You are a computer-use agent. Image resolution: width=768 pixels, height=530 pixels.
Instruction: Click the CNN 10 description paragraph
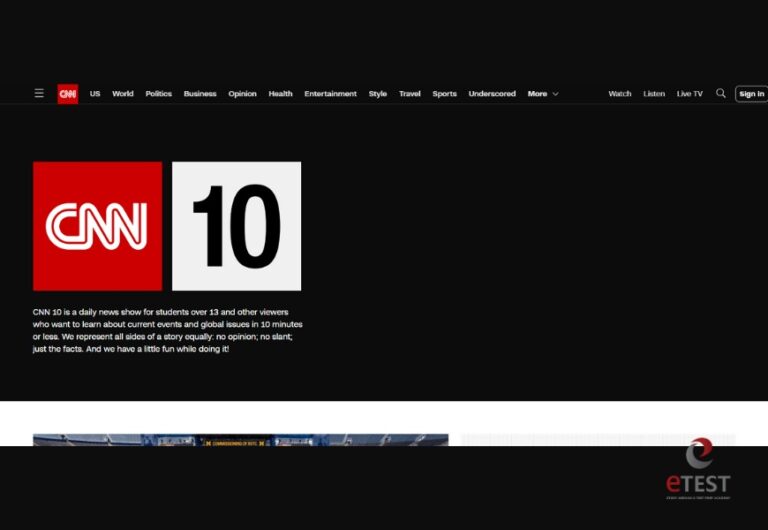click(168, 330)
